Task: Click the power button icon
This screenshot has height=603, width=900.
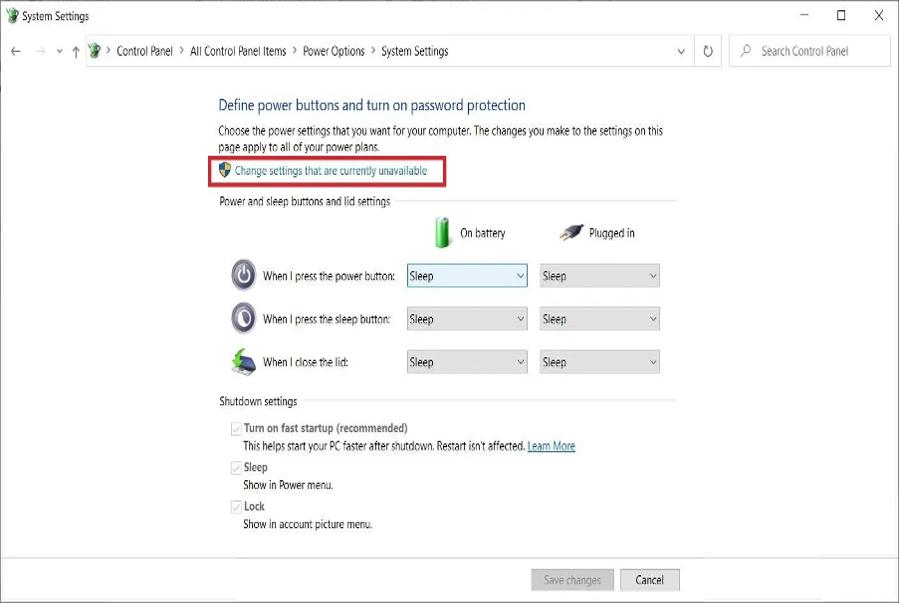Action: 243,275
